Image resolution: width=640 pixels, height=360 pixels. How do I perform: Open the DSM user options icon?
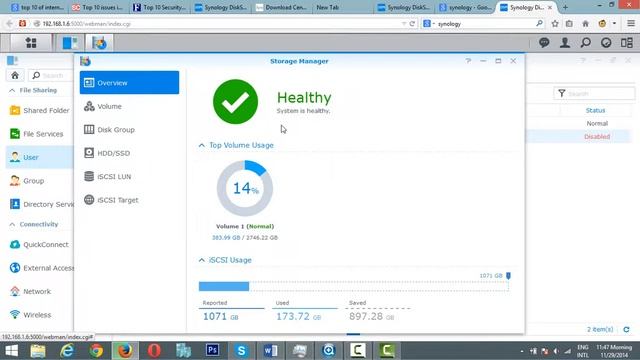565,42
